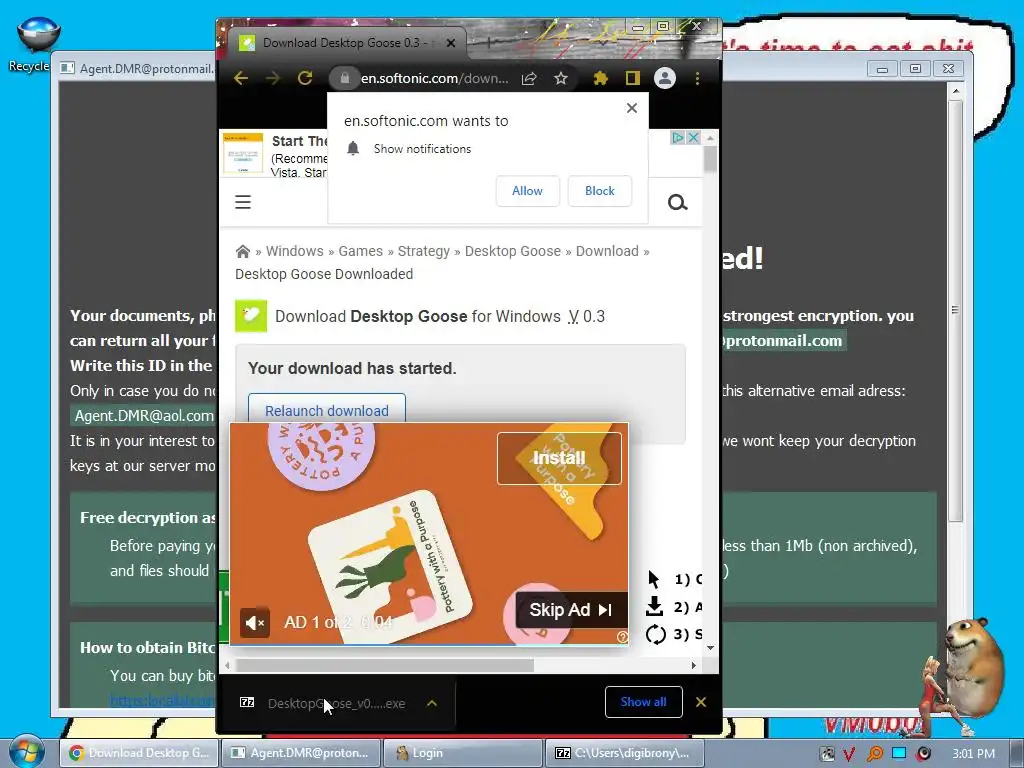Viewport: 1024px width, 768px height.
Task: Skip the video ad
Action: point(571,610)
